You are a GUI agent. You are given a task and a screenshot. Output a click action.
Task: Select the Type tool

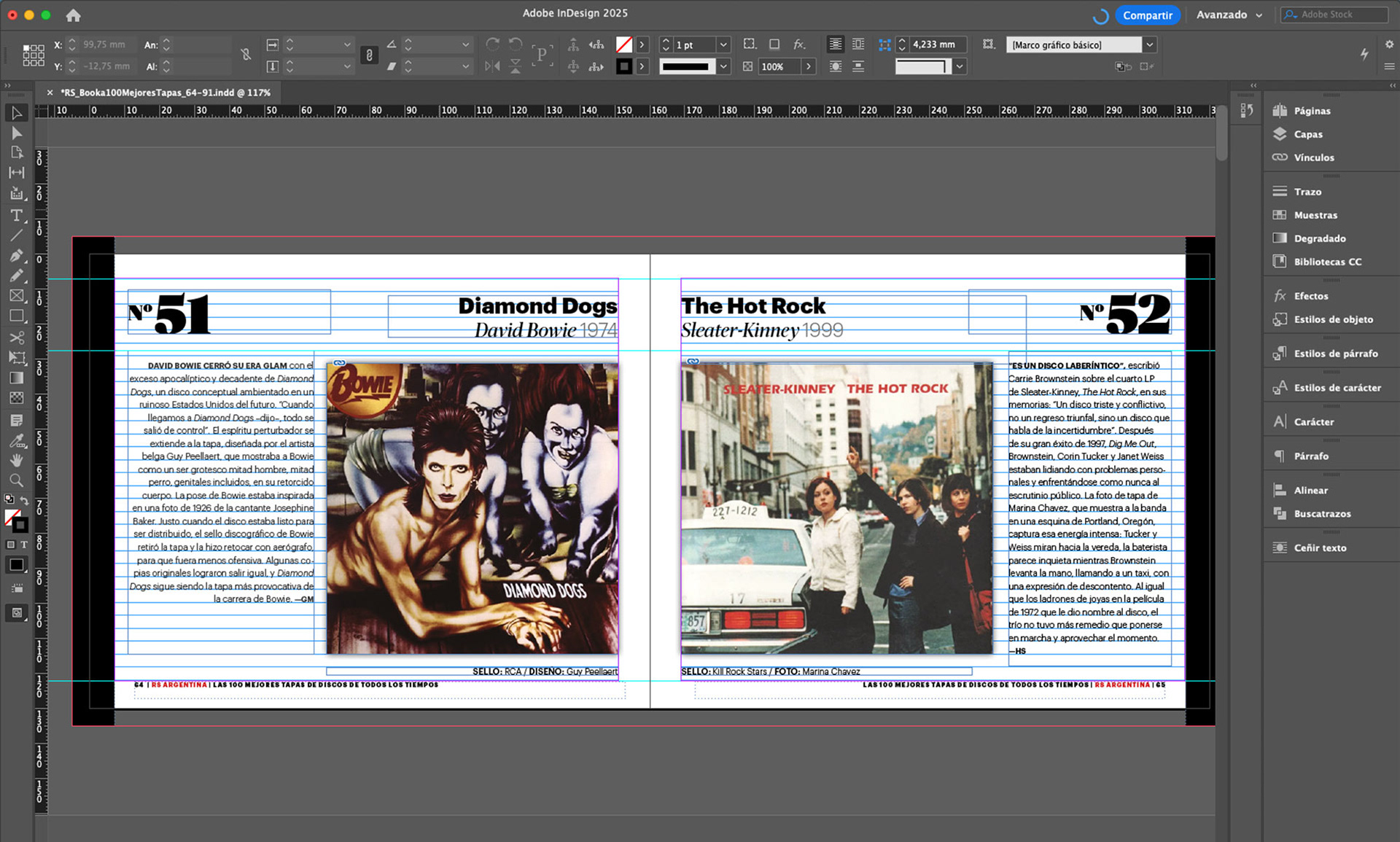tap(16, 215)
